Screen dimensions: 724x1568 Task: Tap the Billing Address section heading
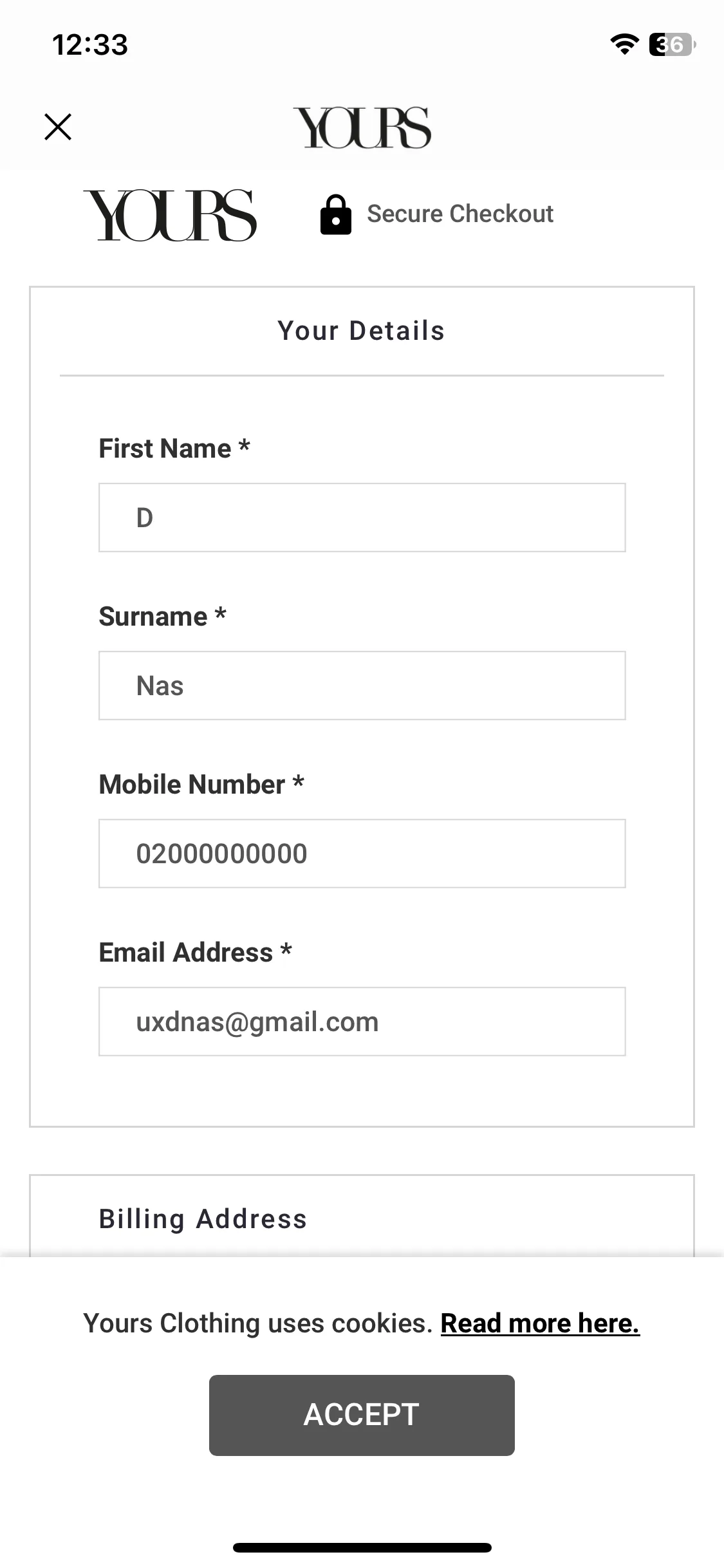tap(203, 1219)
